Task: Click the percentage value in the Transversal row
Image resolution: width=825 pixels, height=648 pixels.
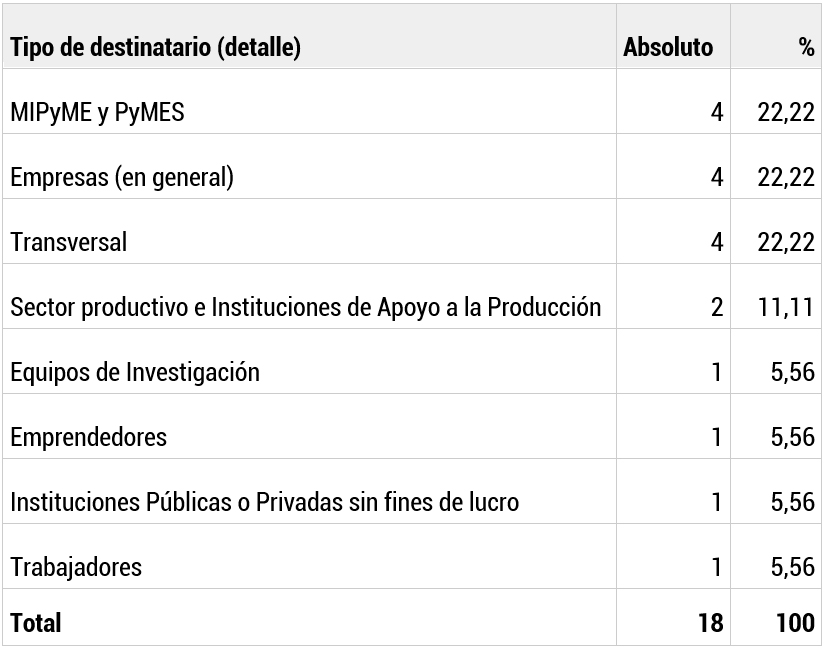Action: pos(786,242)
